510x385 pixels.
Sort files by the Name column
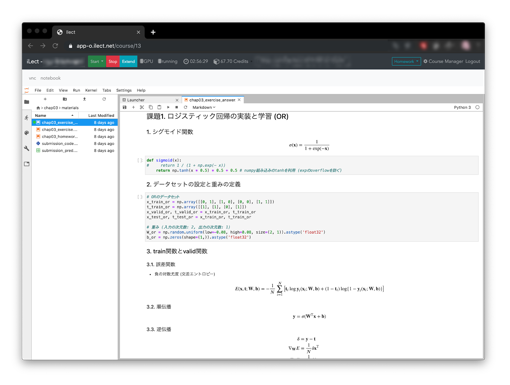coord(54,115)
